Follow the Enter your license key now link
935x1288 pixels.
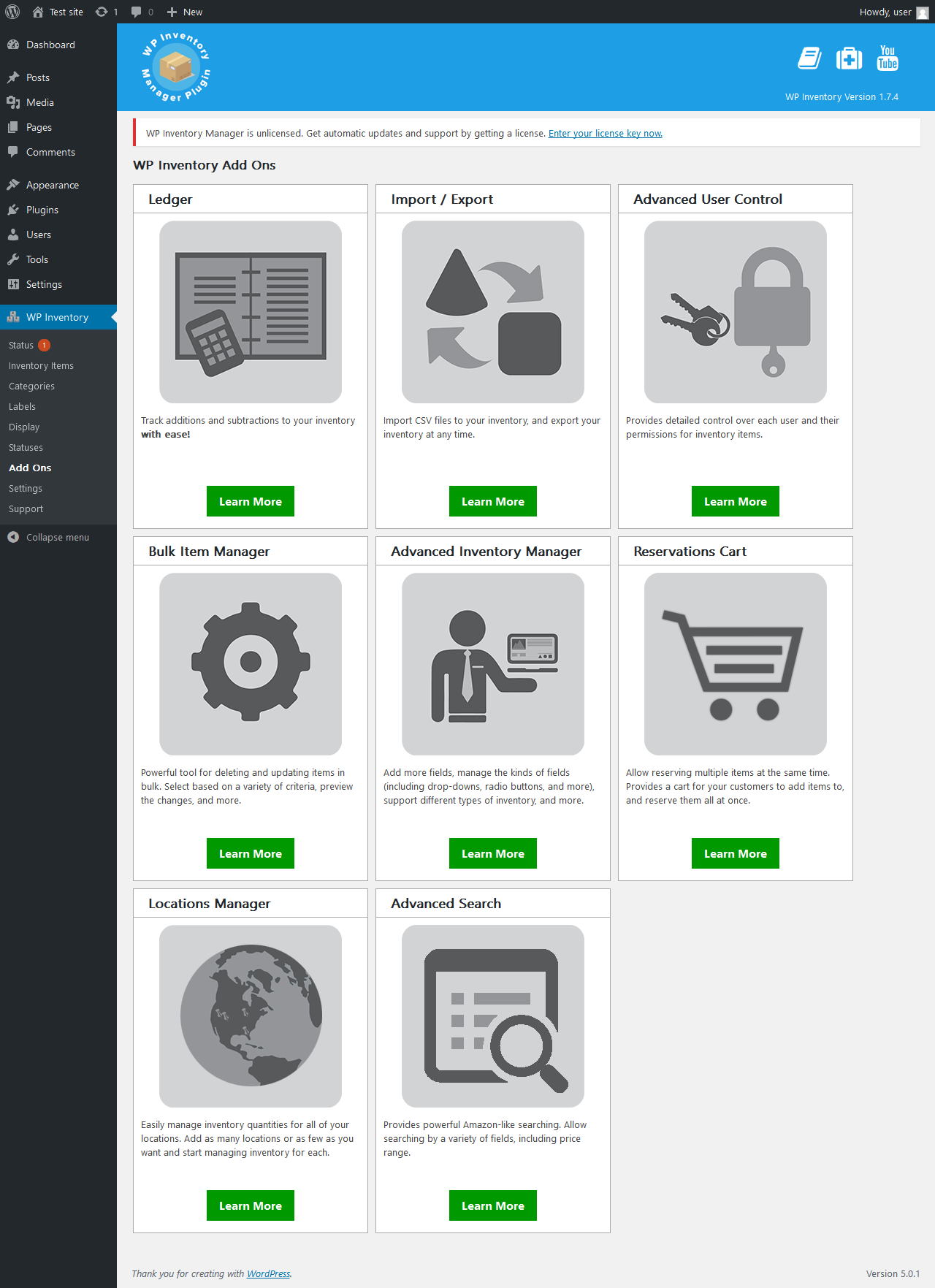(606, 134)
